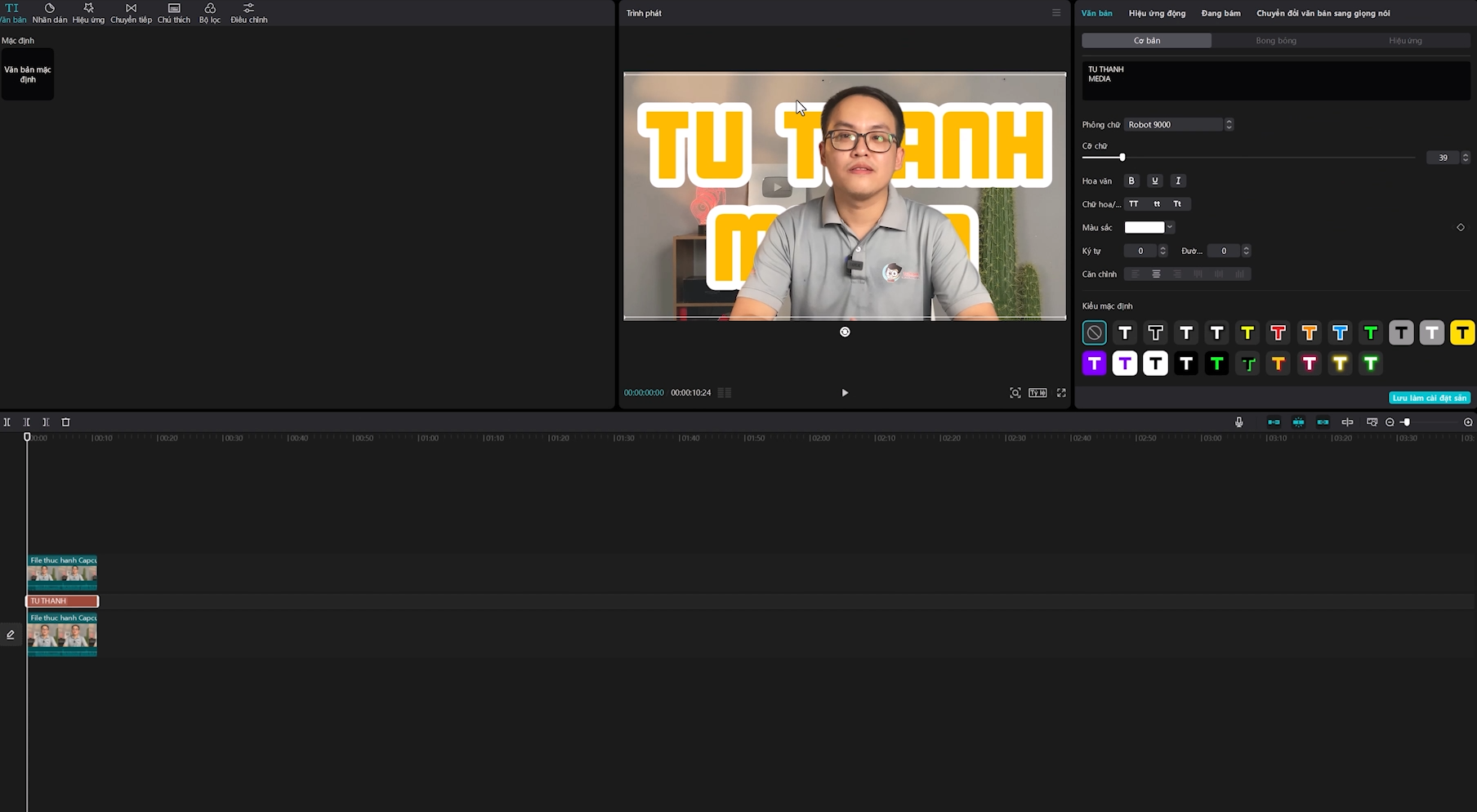Viewport: 1477px width, 812px height.
Task: Open the Chuyển tiếp transitions panel
Action: (131, 13)
